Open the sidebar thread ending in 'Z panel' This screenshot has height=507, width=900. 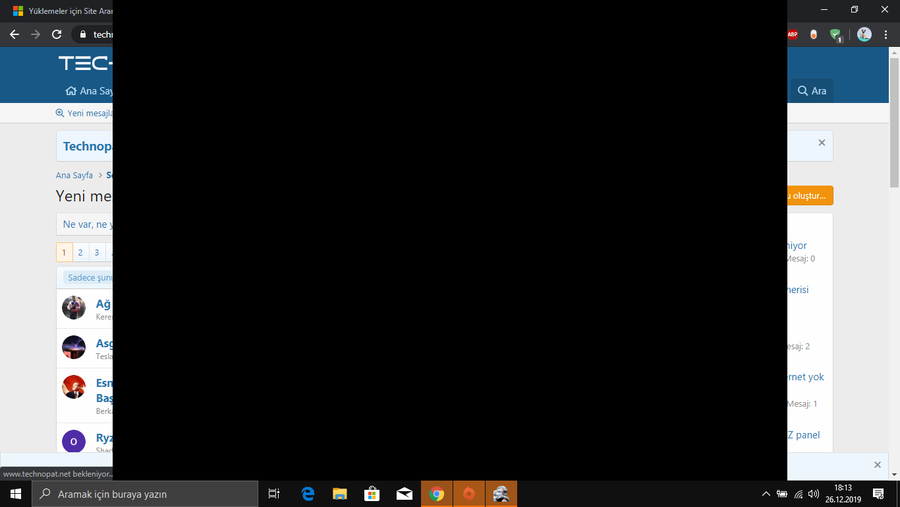tap(804, 435)
